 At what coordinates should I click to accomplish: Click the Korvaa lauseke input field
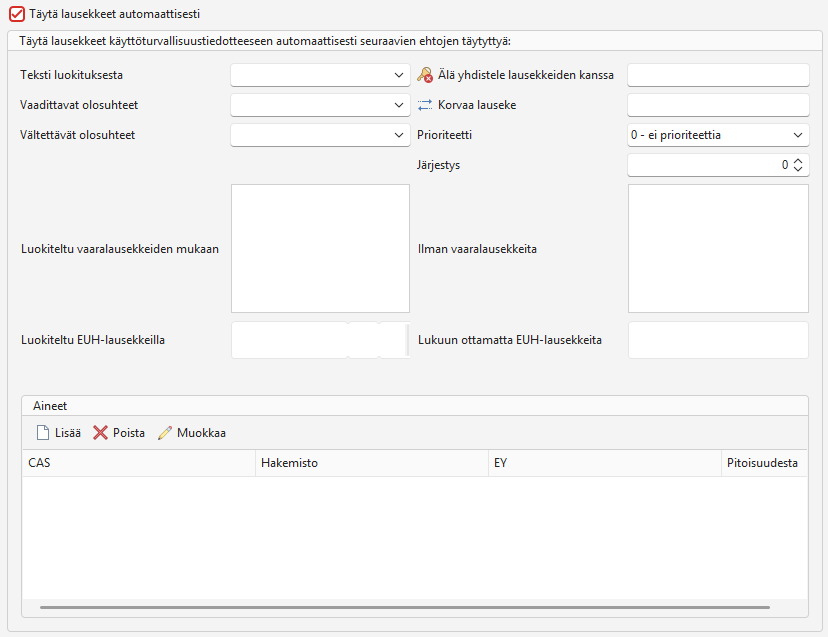click(x=718, y=105)
